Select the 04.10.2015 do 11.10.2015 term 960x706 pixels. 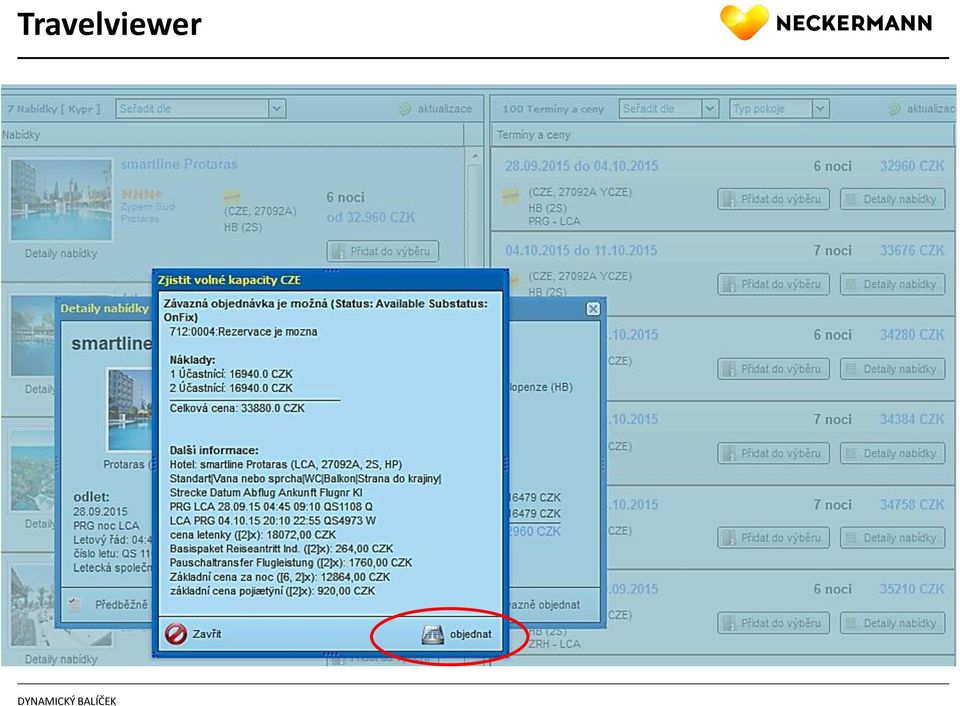581,250
